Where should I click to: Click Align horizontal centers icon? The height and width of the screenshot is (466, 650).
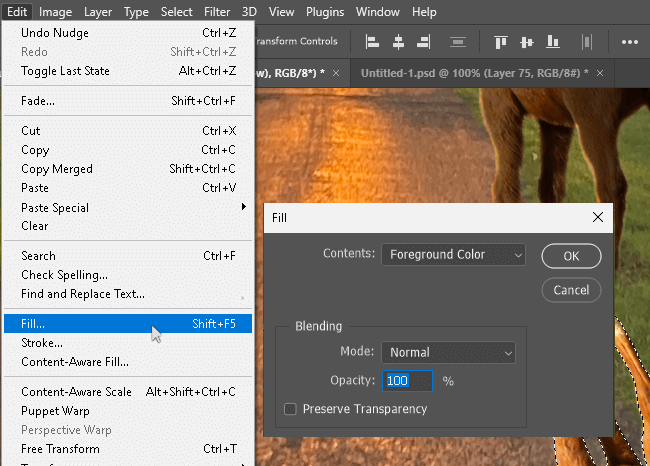click(x=398, y=42)
